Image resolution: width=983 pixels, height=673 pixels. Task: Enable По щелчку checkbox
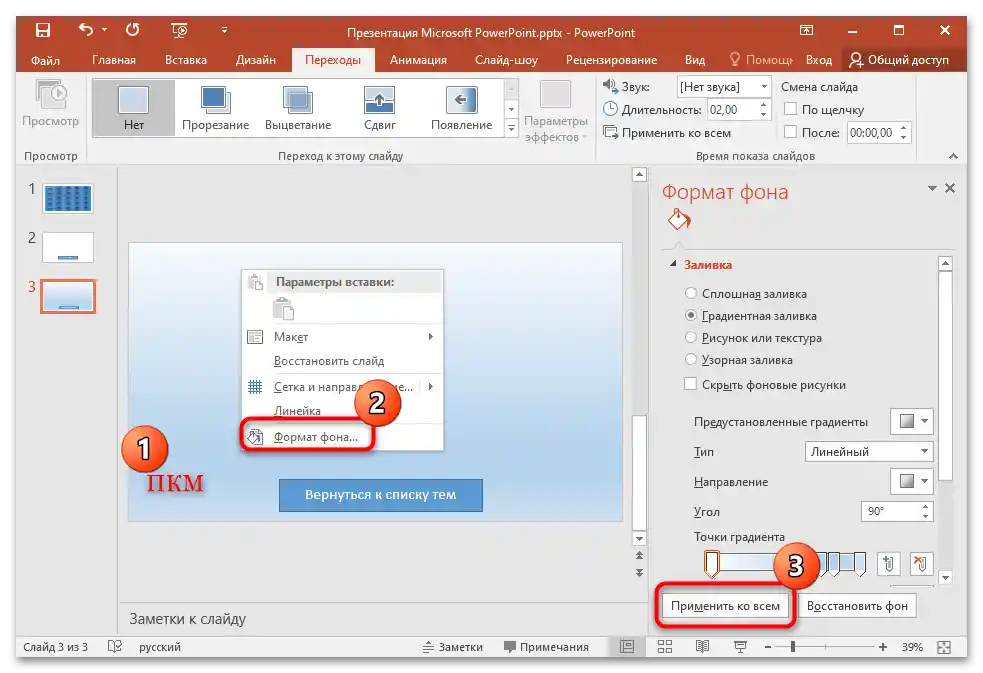coord(791,109)
